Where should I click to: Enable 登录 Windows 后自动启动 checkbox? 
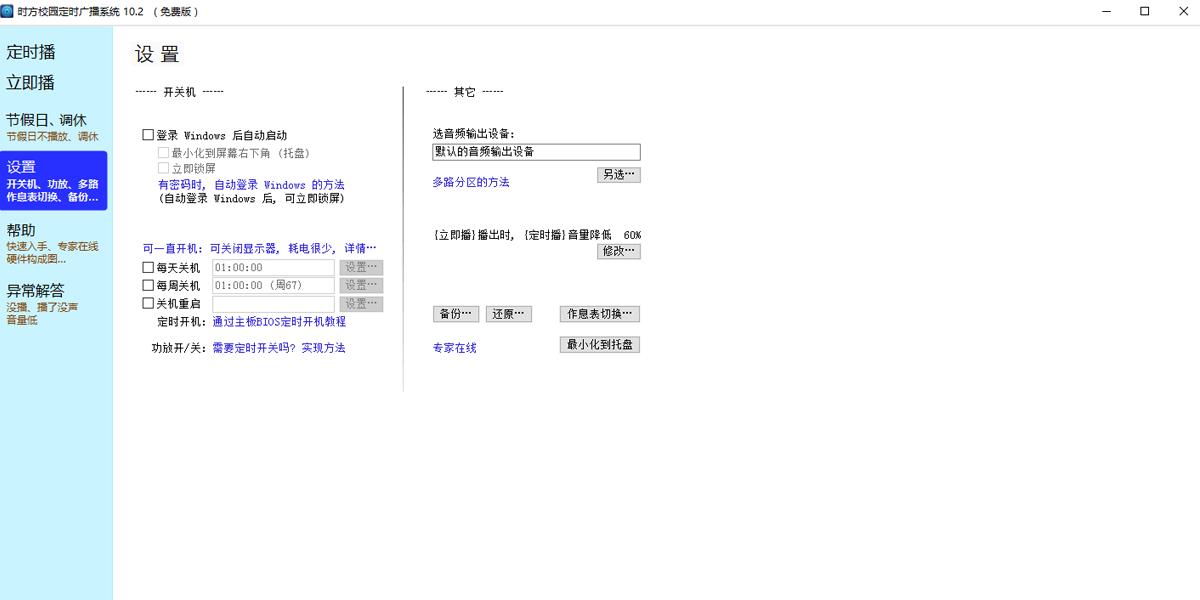click(149, 135)
